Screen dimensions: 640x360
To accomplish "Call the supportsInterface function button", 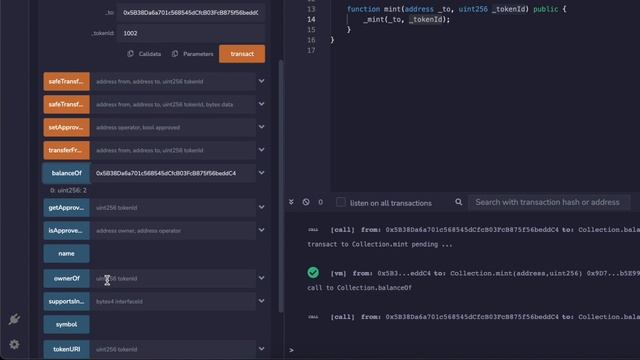I will [67, 301].
